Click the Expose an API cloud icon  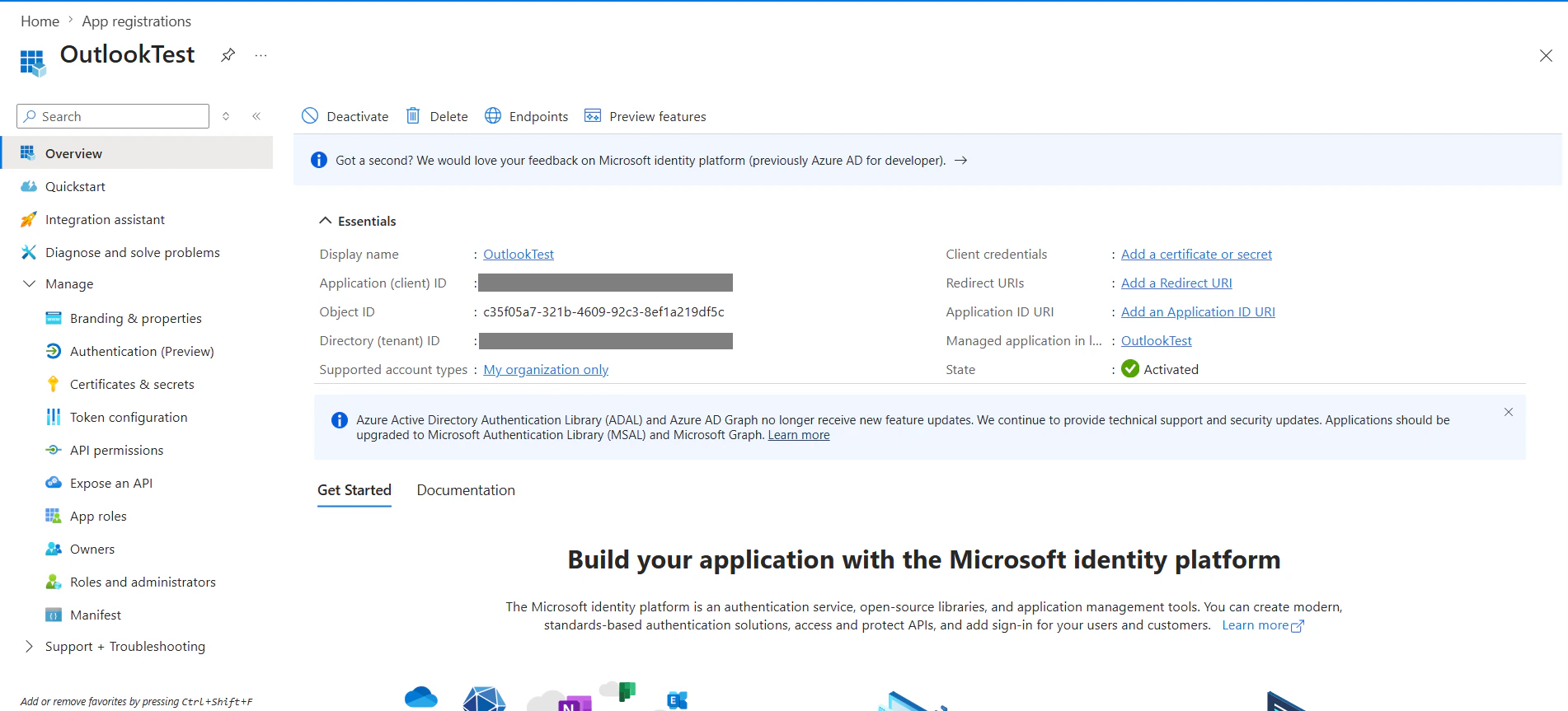(54, 483)
